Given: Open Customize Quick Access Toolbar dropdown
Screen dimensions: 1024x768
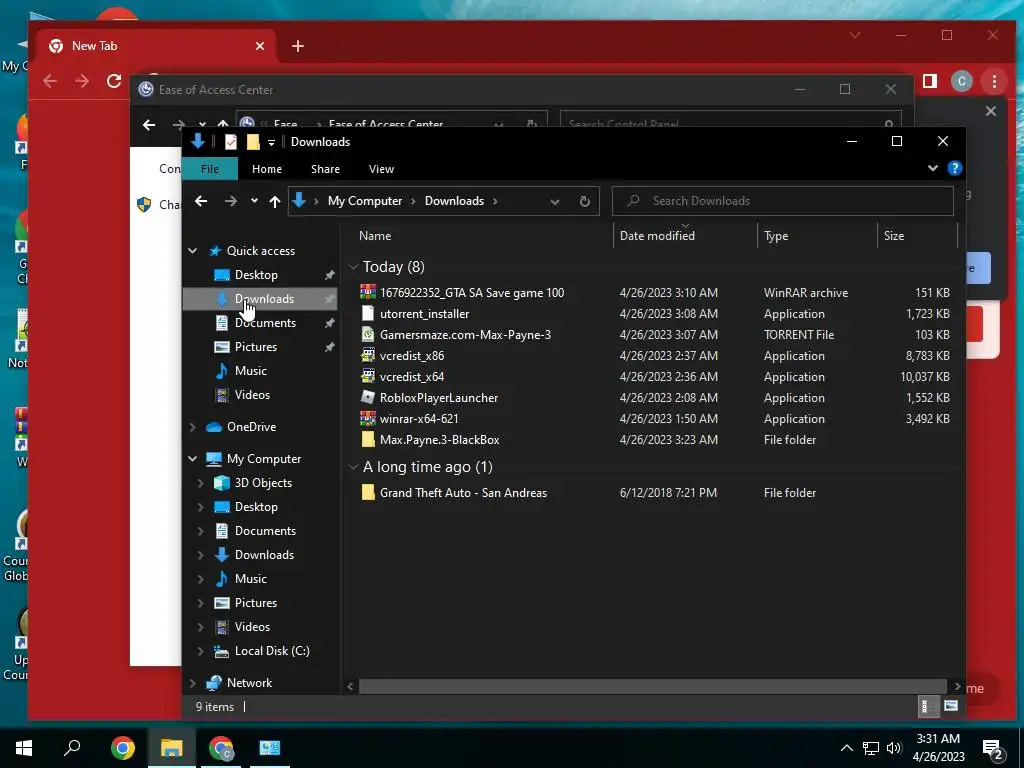Looking at the screenshot, I should (x=271, y=142).
